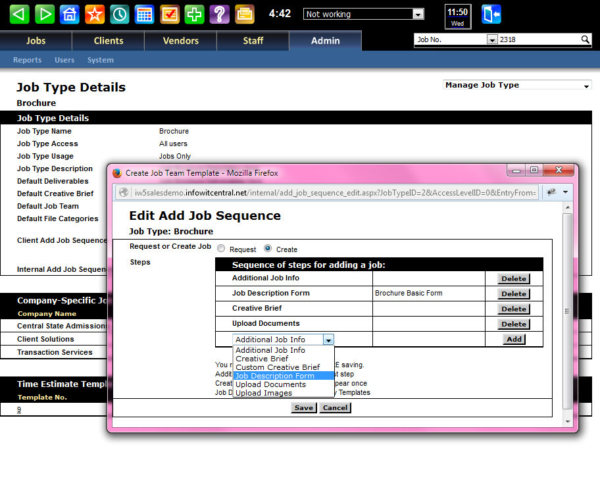Click the blue logout door icon
Screen dimensions: 600x491
pos(491,15)
